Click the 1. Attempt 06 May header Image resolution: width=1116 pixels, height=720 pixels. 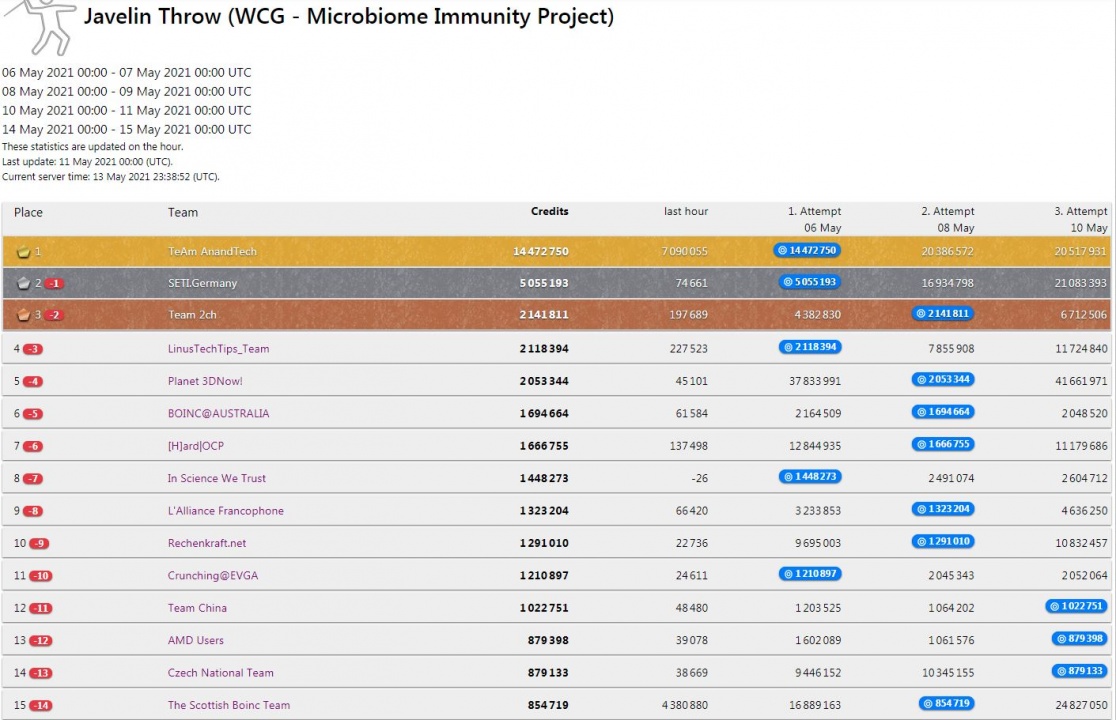point(814,220)
